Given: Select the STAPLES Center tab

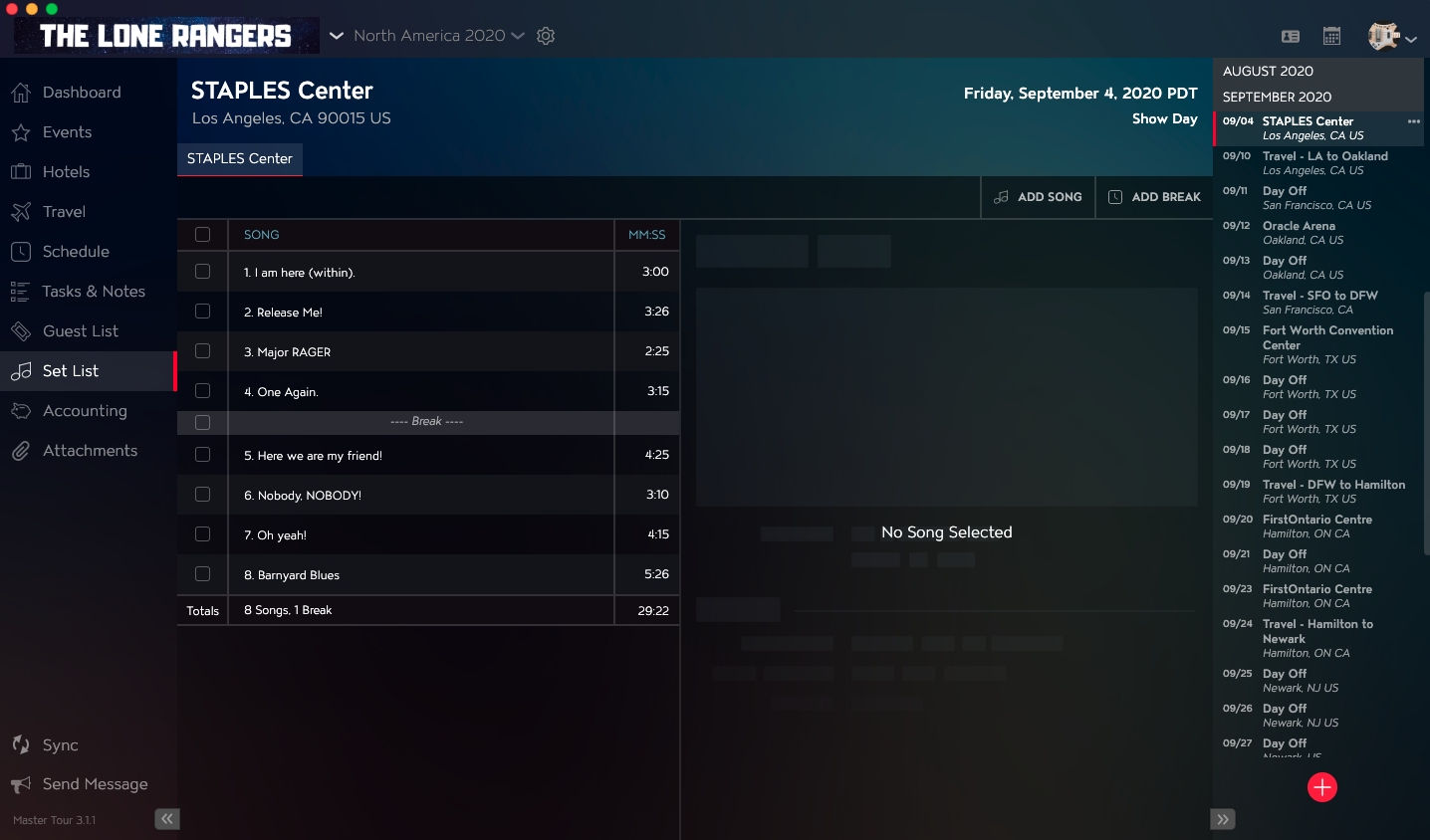Looking at the screenshot, I should (240, 159).
